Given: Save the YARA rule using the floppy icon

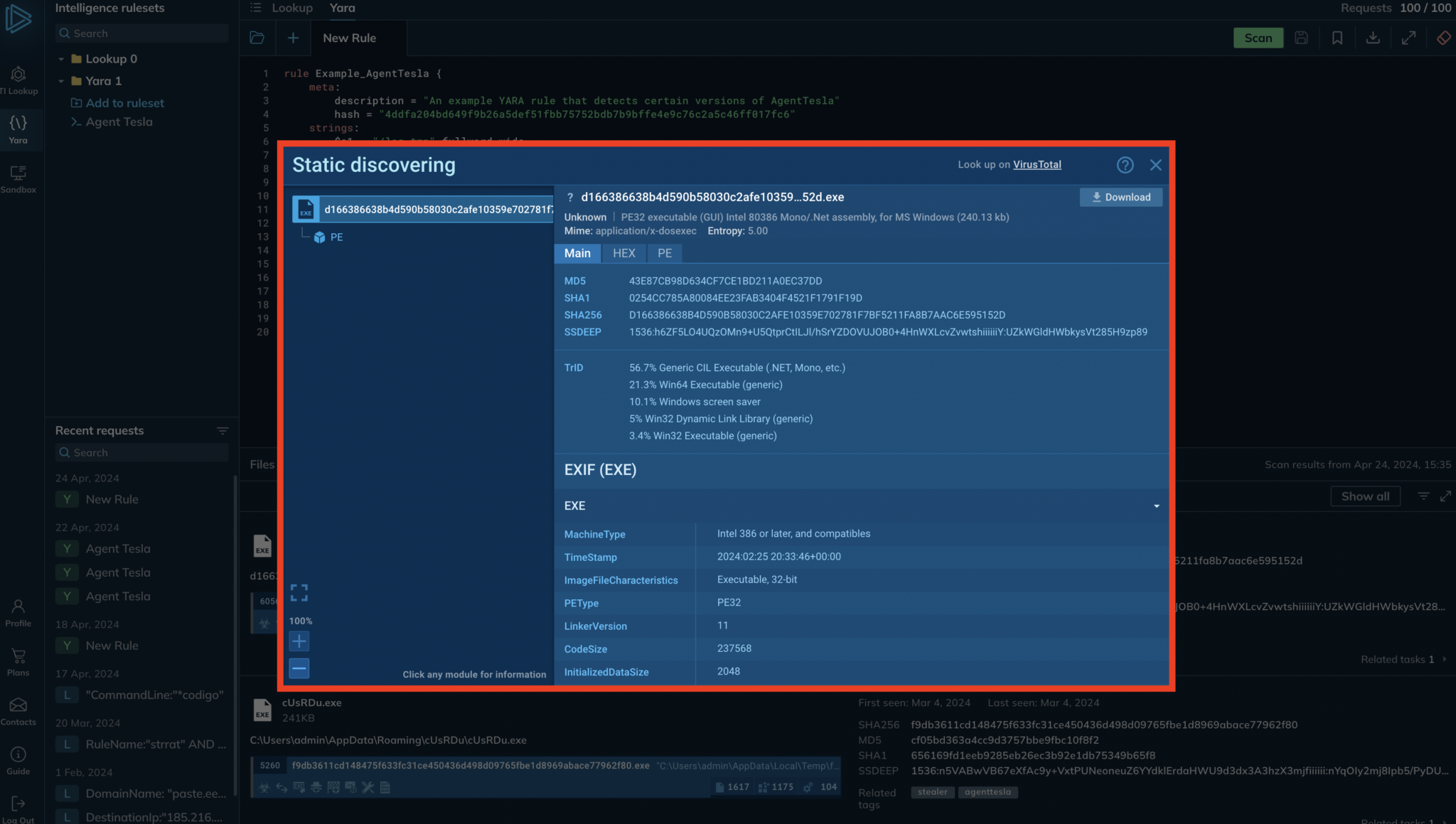Looking at the screenshot, I should click(1302, 38).
